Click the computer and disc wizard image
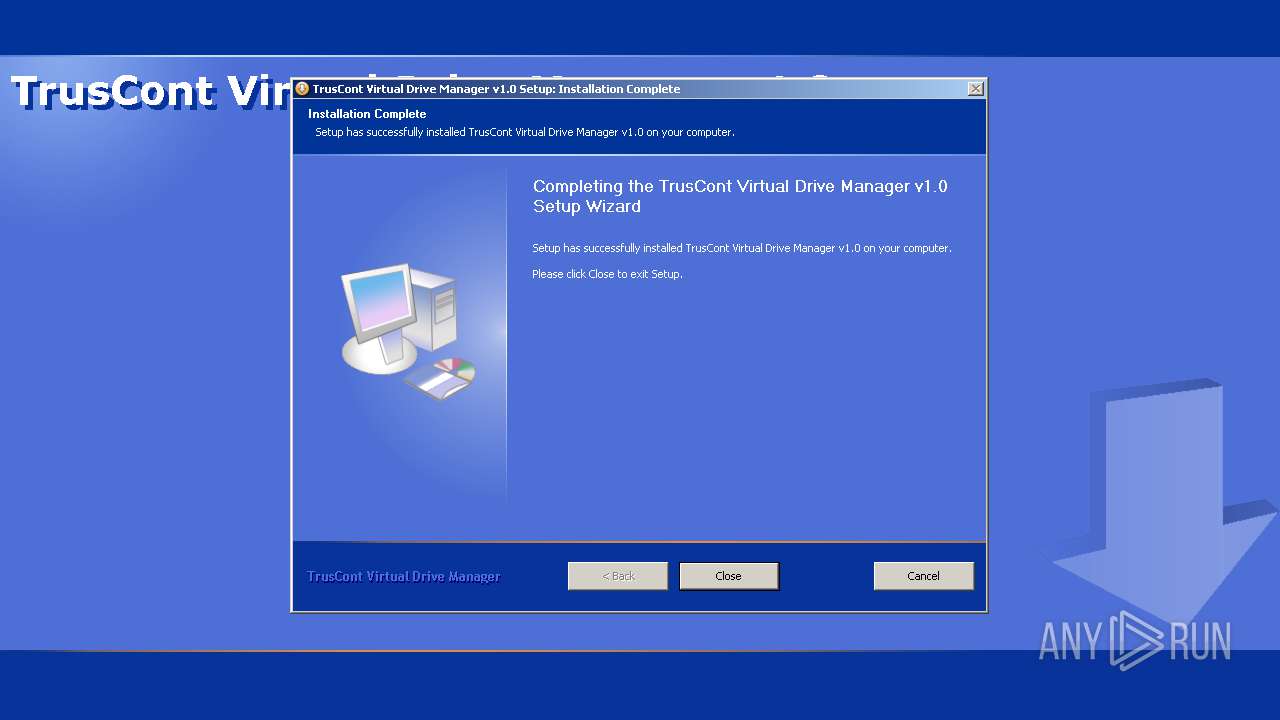The height and width of the screenshot is (720, 1280). [408, 332]
